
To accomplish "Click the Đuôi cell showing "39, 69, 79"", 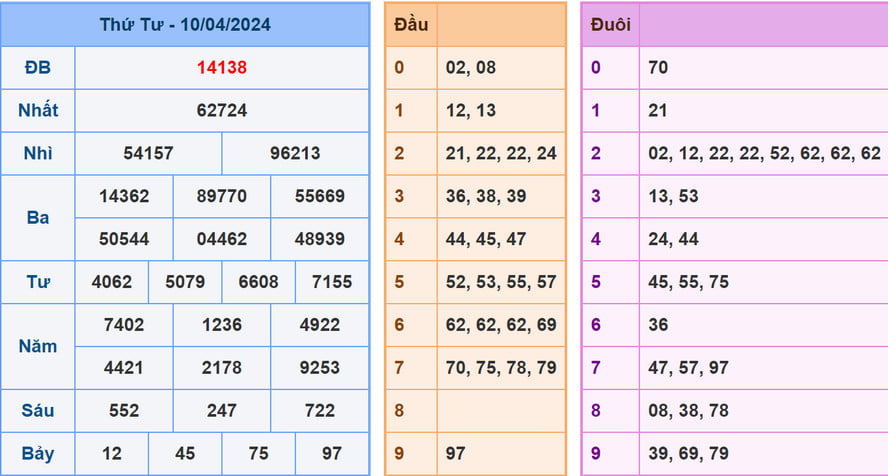I will point(761,454).
